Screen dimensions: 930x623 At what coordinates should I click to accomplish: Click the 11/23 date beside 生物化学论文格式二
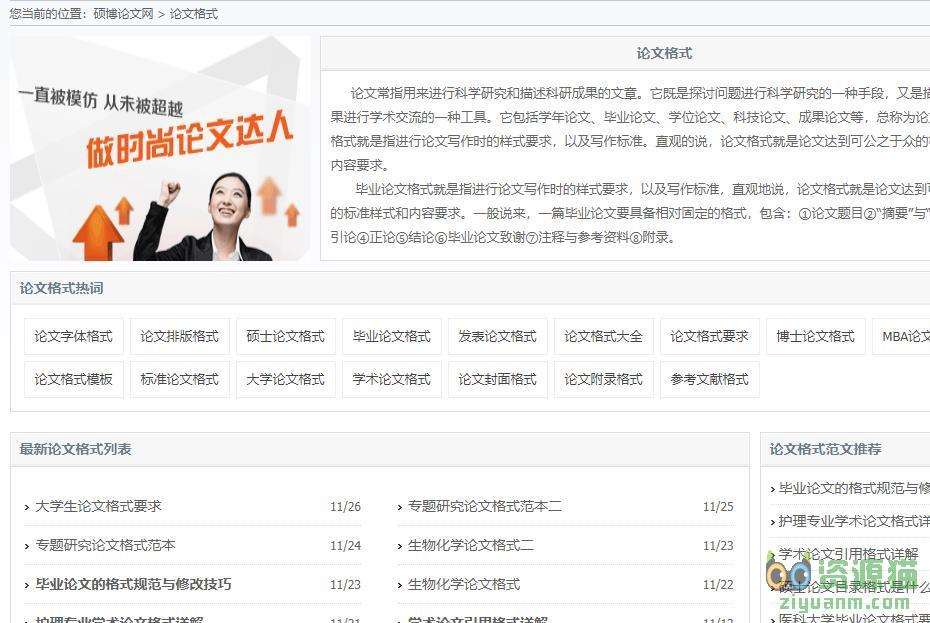pyautogui.click(x=718, y=546)
